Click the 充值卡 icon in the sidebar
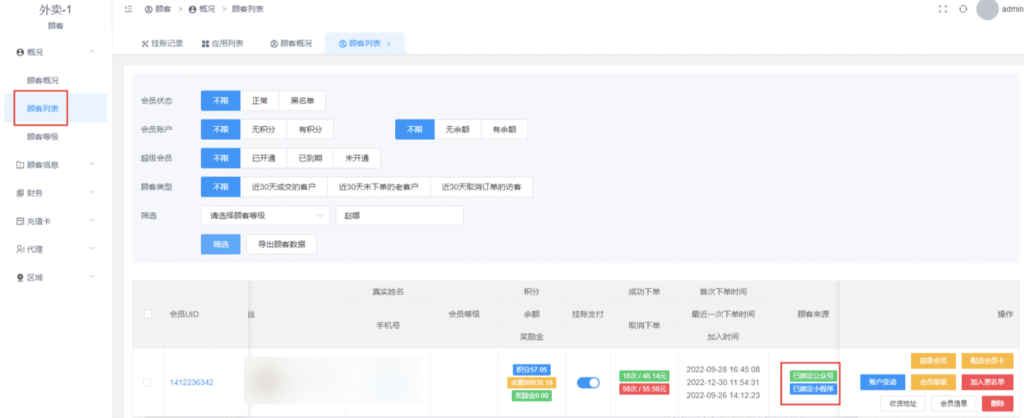This screenshot has width=1024, height=418. [x=20, y=221]
